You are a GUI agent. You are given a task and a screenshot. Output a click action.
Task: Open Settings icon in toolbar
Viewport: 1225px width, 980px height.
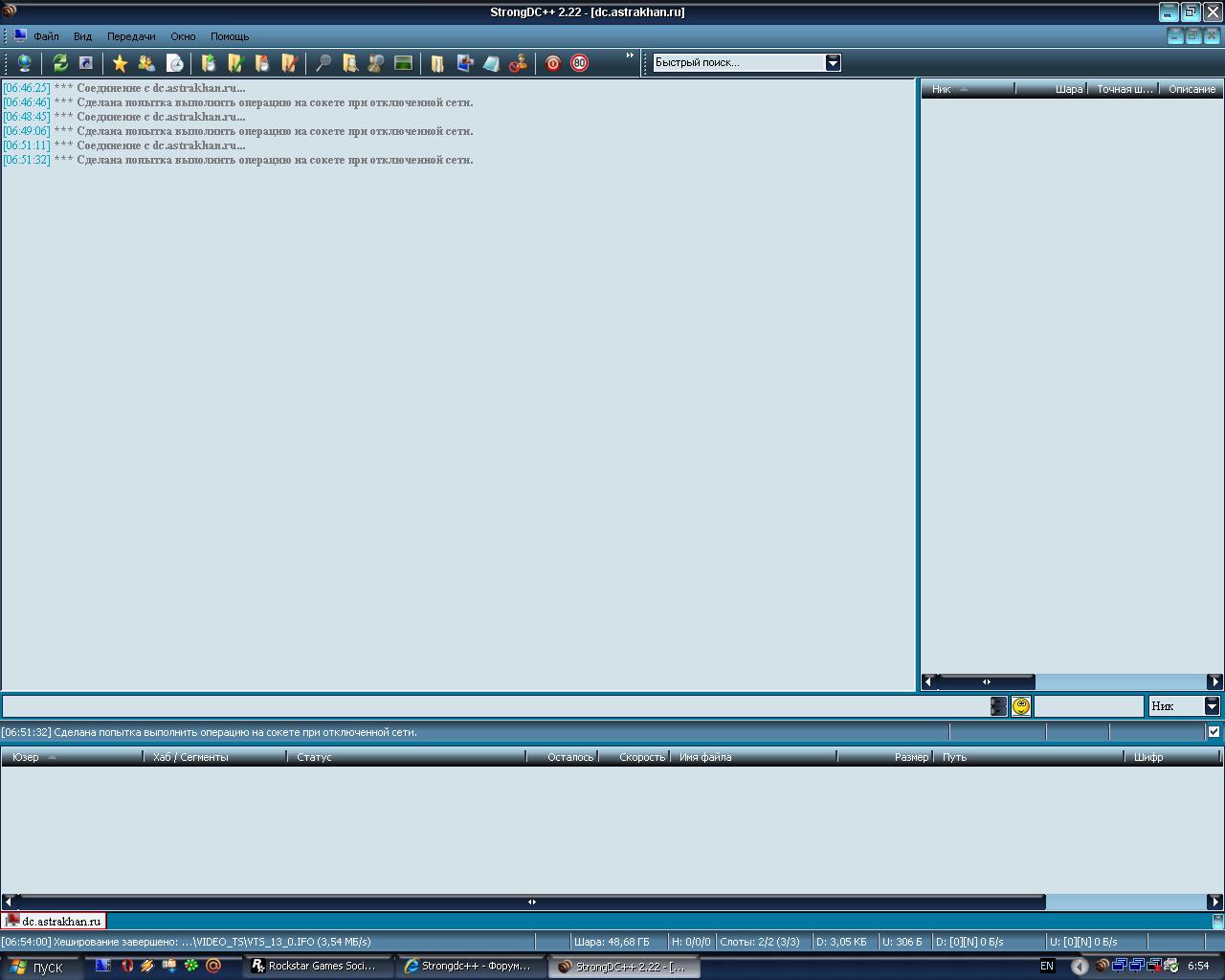[465, 63]
